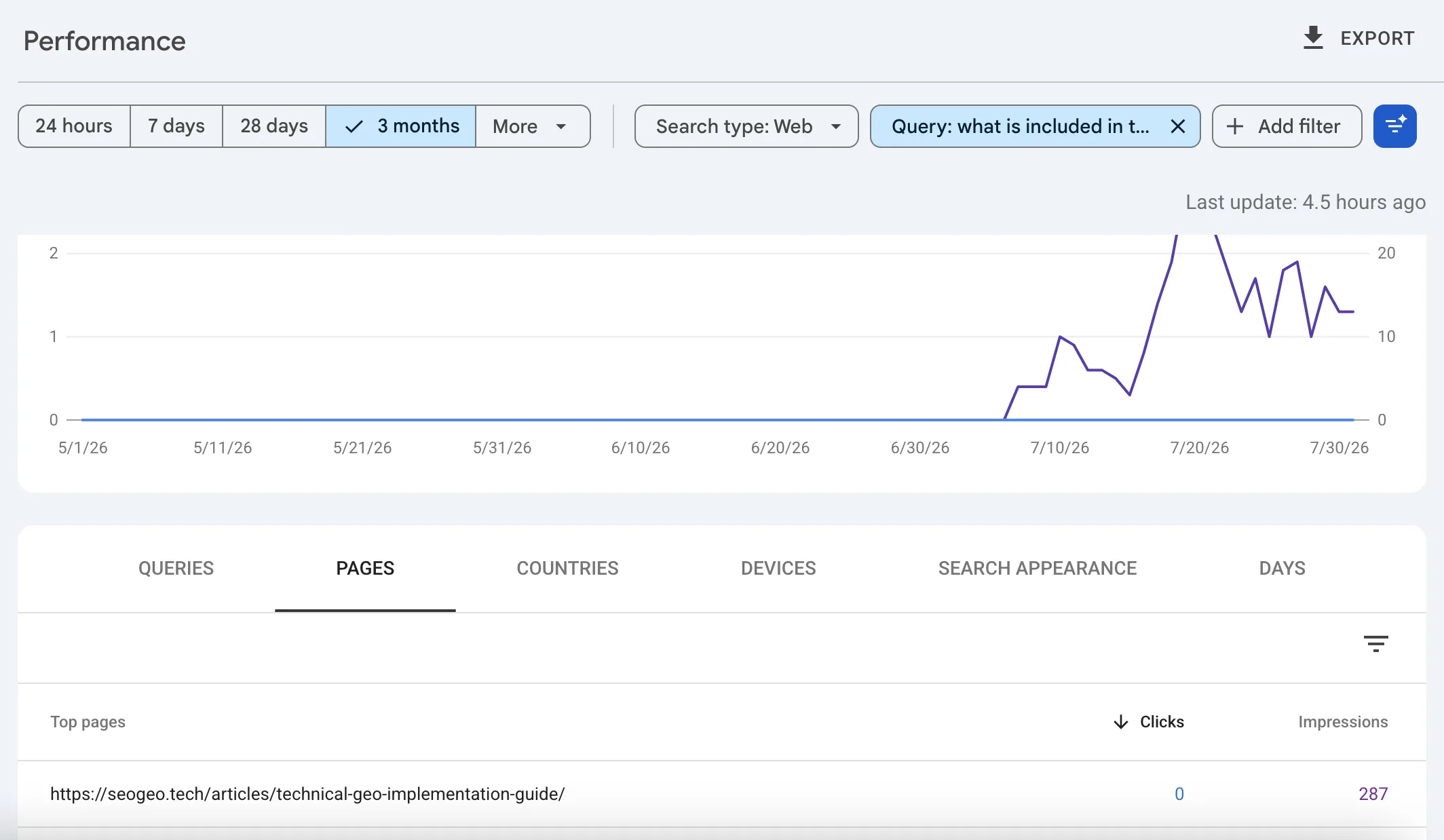Click the plus icon in Add filter
The height and width of the screenshot is (840, 1444).
[x=1235, y=126]
